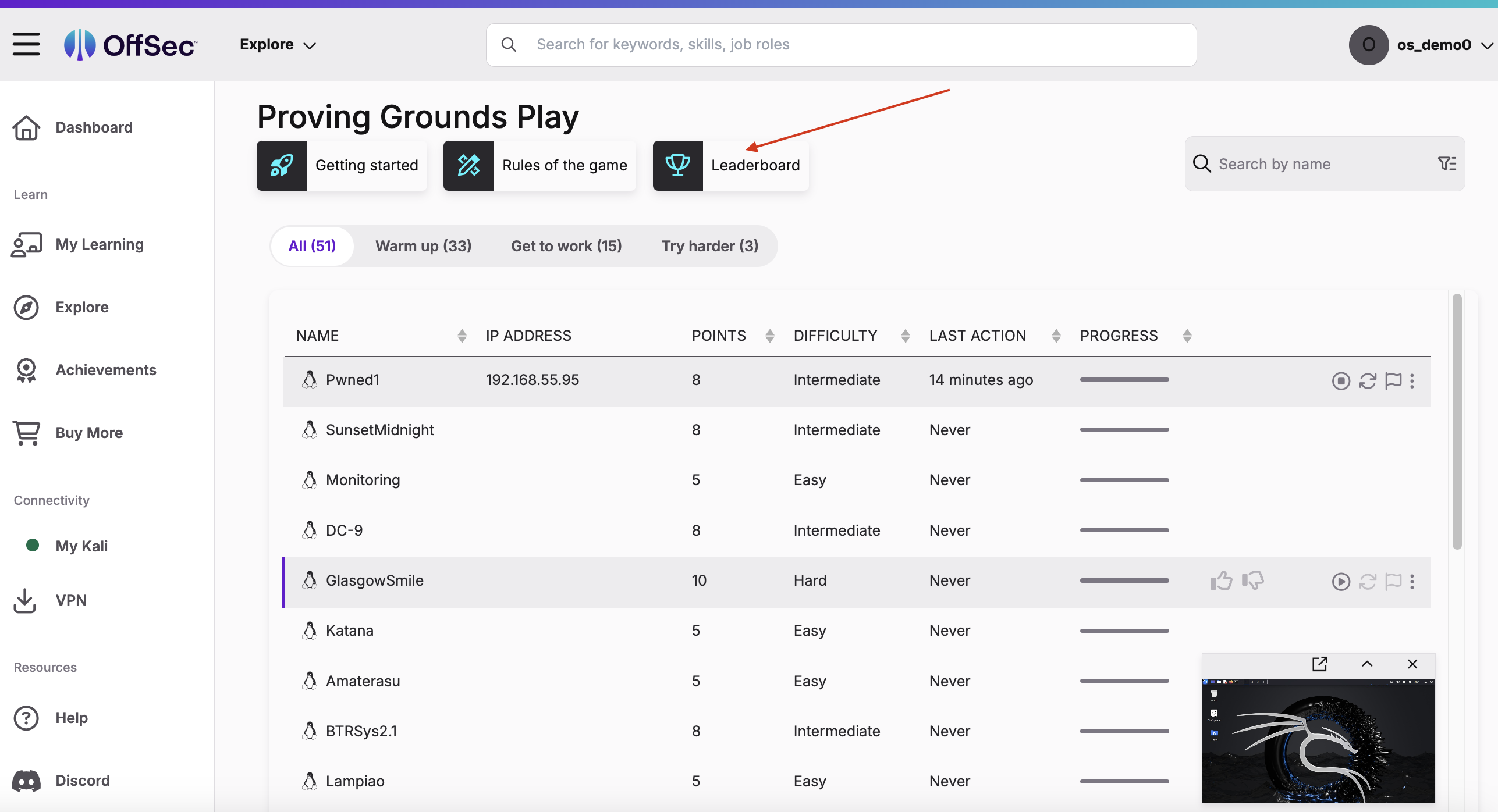Click the machine list scrollbar
Viewport: 1498px width, 812px height.
coord(1457,422)
